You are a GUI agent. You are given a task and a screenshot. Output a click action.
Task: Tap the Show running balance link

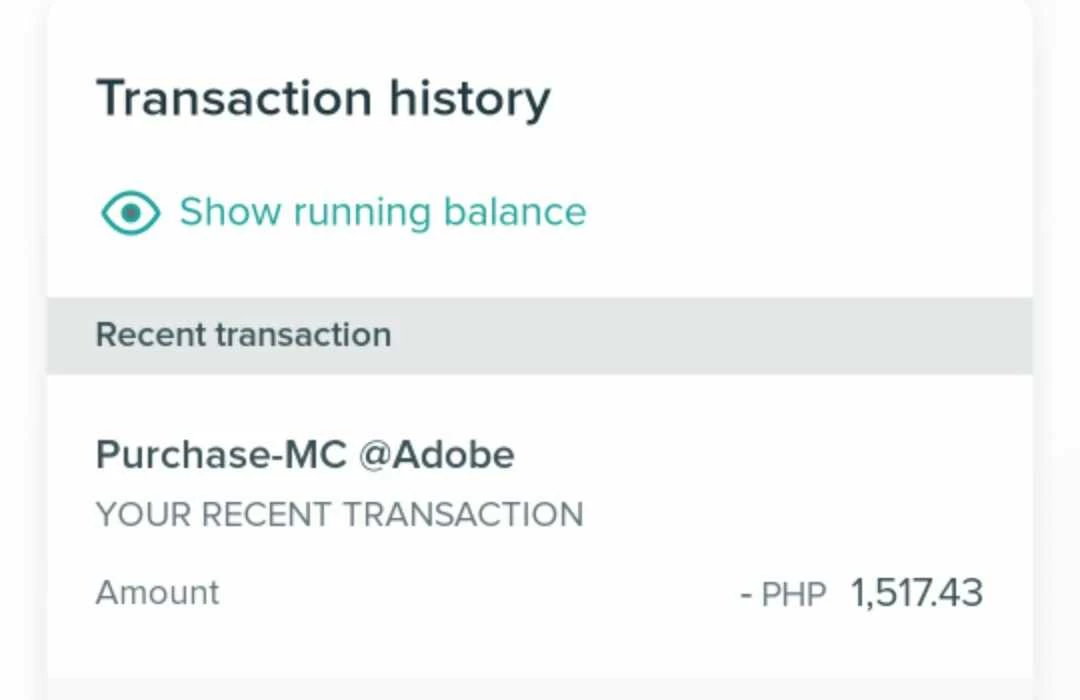pos(382,212)
